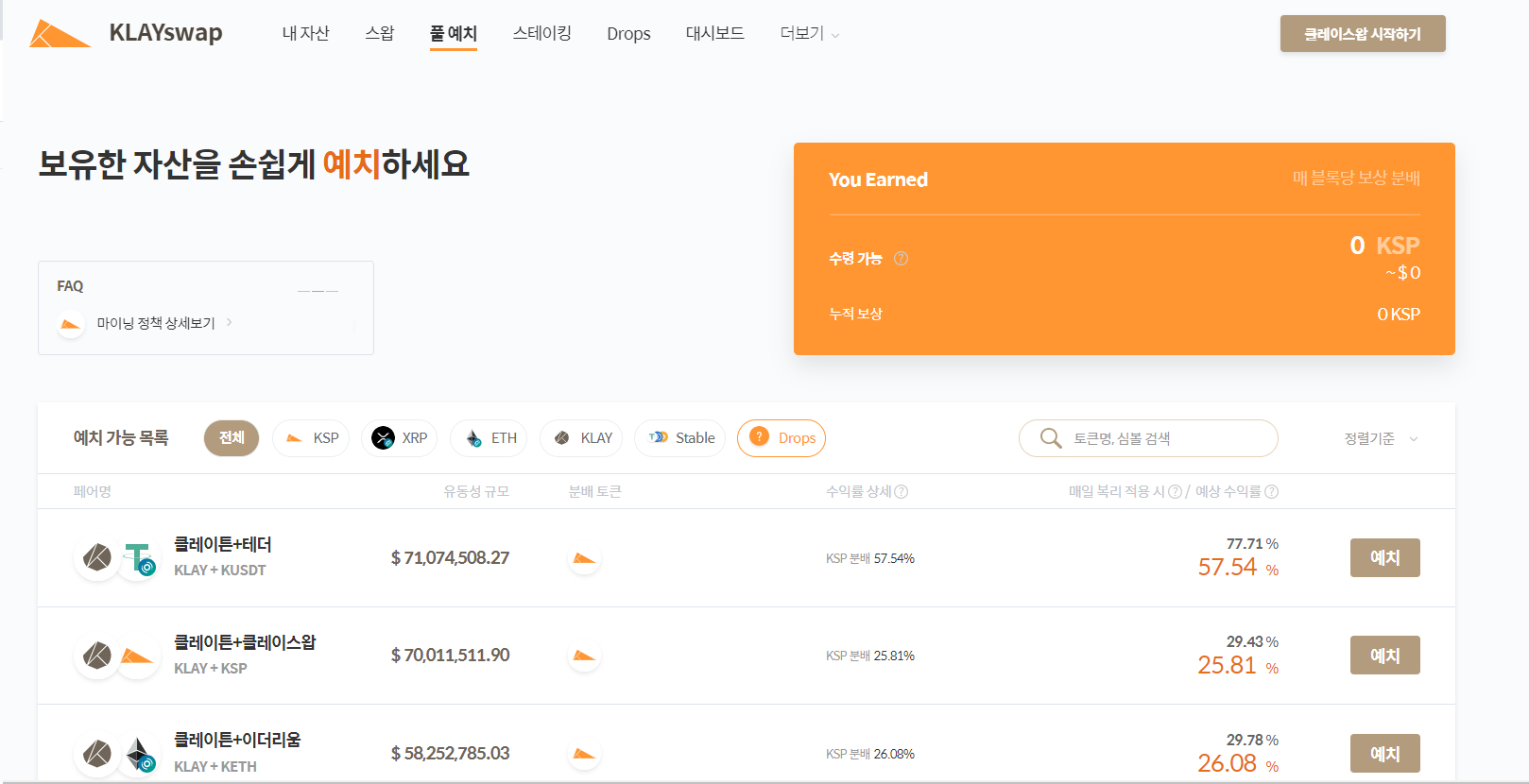Focus the 토큰명, 심볼 검색 search field

coord(1148,438)
